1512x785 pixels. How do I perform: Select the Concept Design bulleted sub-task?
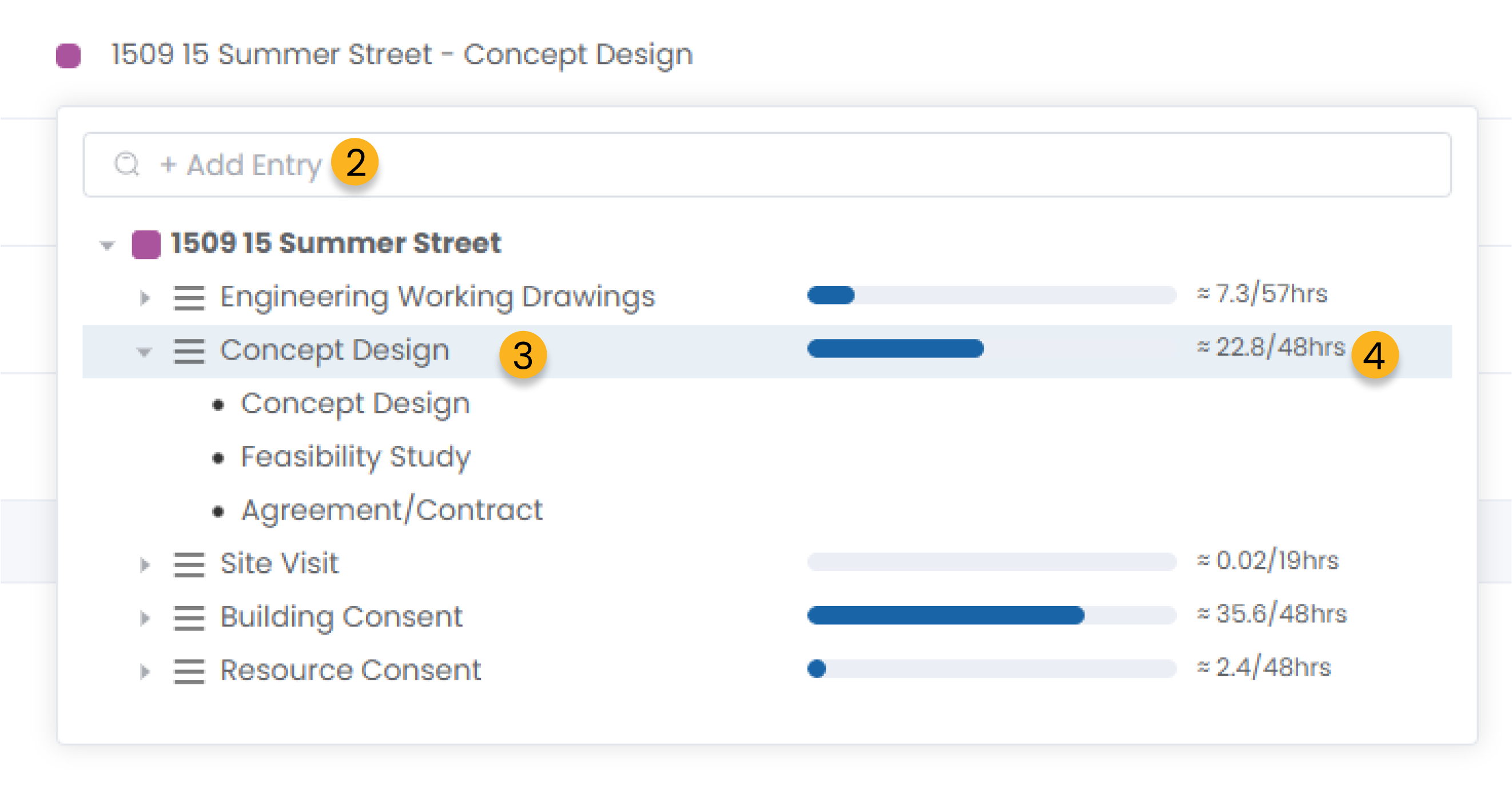click(x=355, y=404)
